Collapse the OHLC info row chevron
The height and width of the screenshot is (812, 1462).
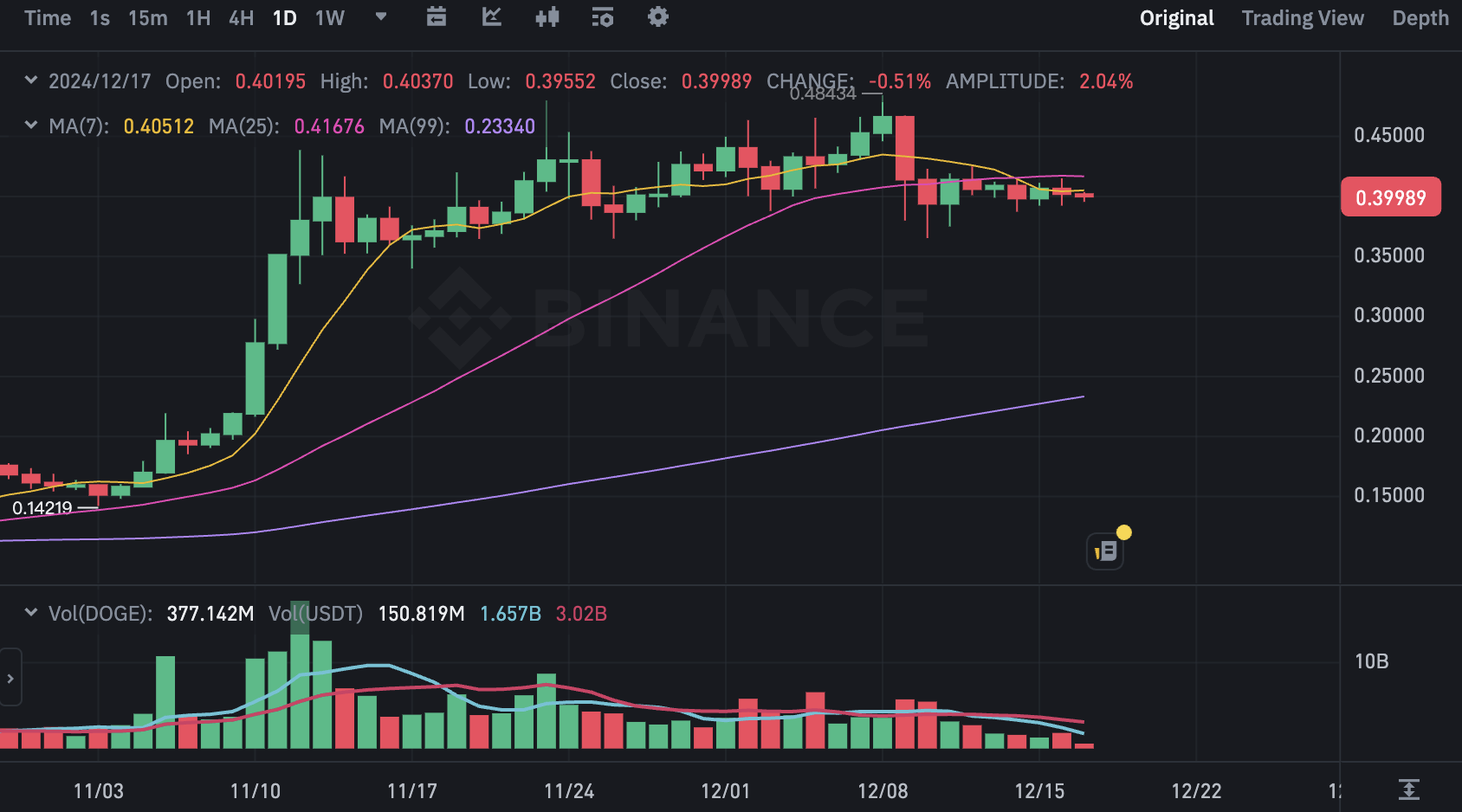30,81
